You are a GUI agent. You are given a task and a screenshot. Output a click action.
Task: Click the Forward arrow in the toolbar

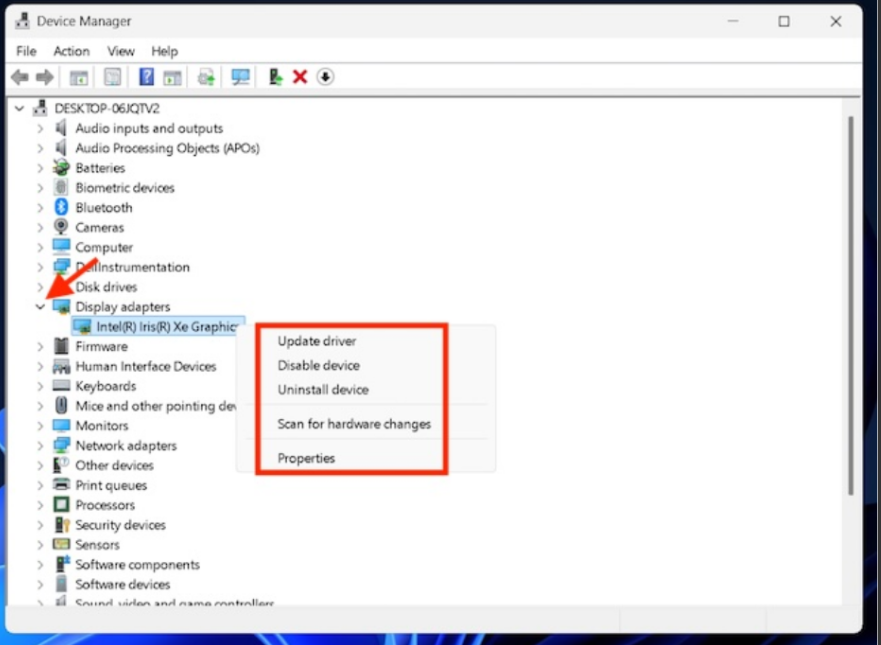click(44, 77)
